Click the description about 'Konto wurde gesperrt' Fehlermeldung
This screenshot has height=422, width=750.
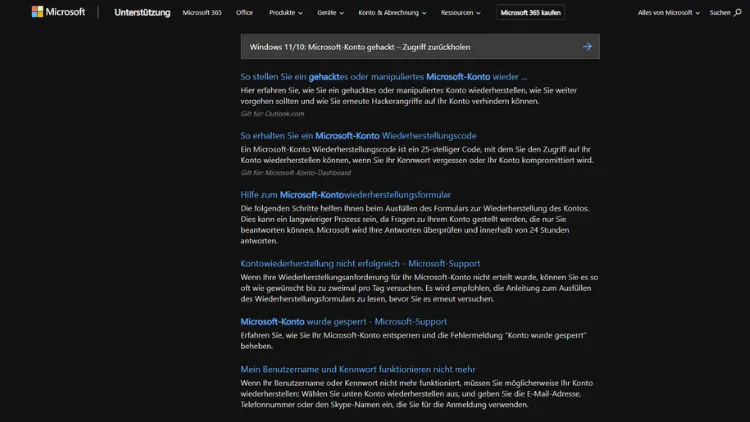413,341
